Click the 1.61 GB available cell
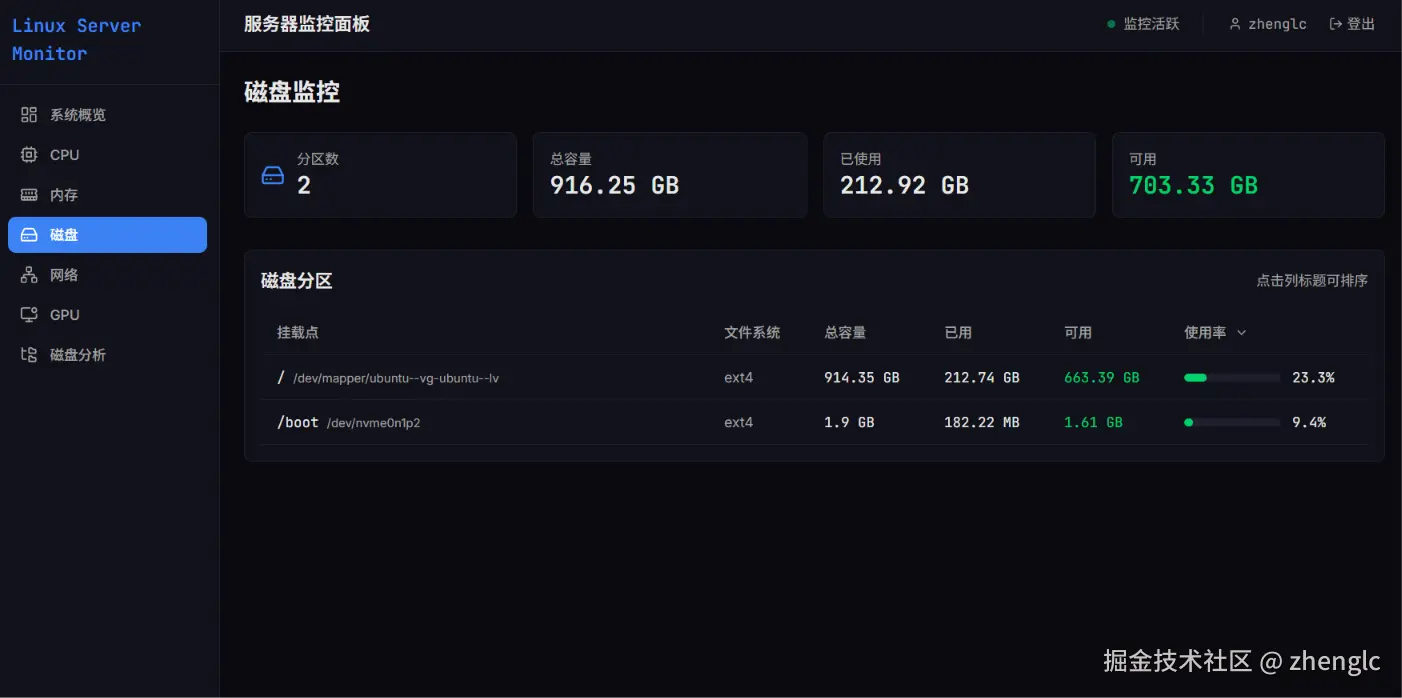This screenshot has height=698, width=1402. [1093, 423]
